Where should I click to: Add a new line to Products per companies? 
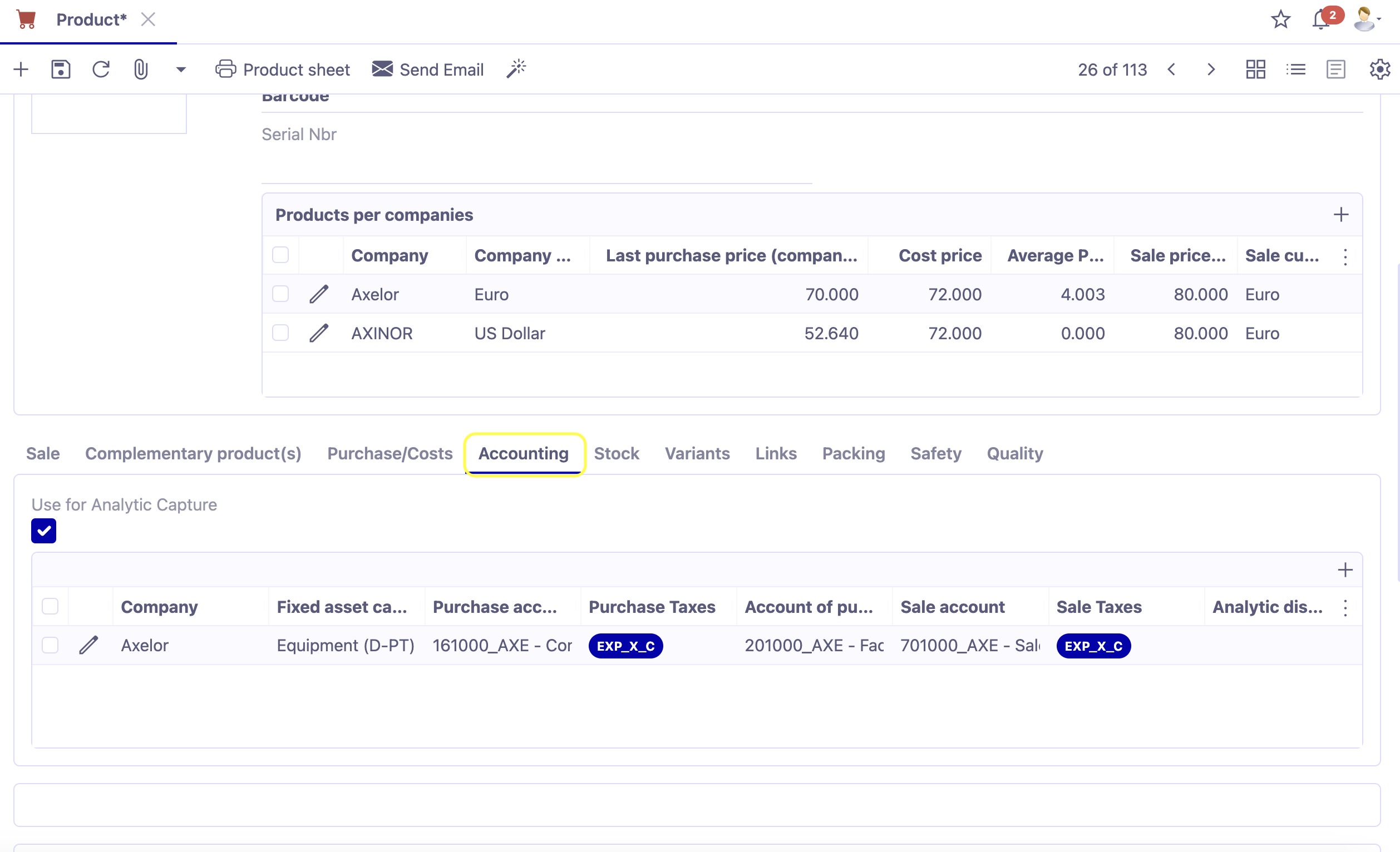coord(1342,215)
